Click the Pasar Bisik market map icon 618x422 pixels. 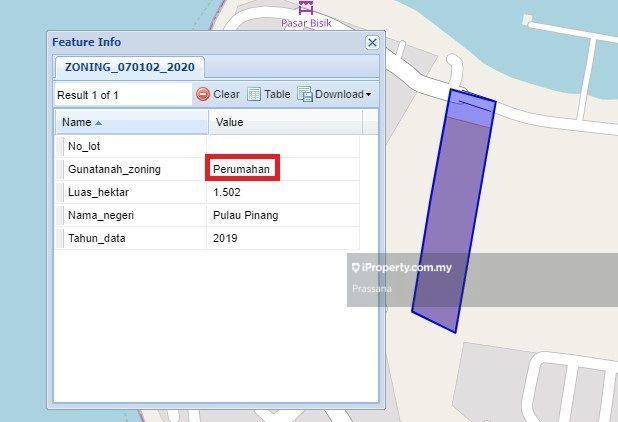306,6
